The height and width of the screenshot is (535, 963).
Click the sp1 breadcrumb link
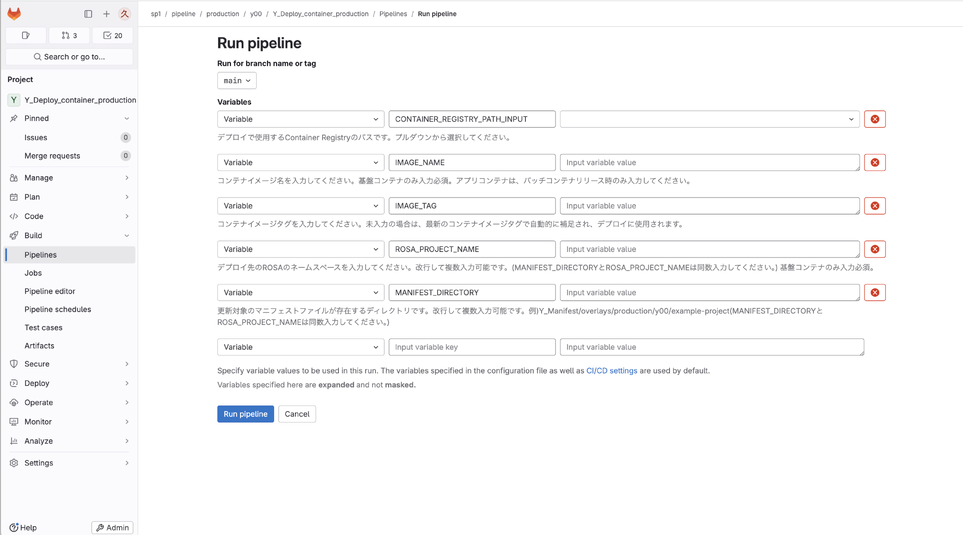click(156, 14)
